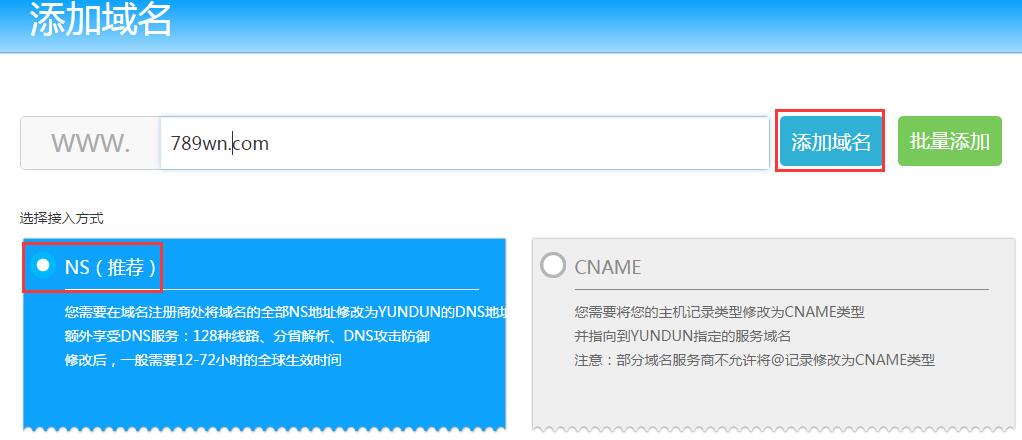The image size is (1022, 440).
Task: Click the blue header banner beside the title
Action: click(x=600, y=25)
